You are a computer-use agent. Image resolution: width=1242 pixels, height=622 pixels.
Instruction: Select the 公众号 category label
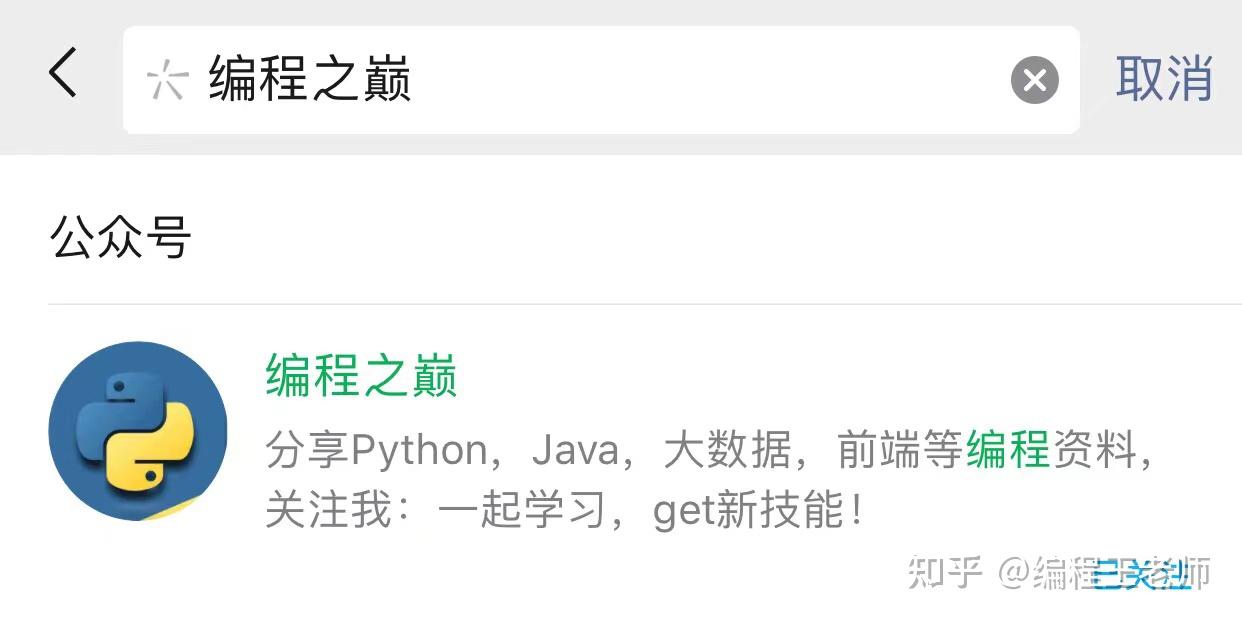click(x=119, y=235)
